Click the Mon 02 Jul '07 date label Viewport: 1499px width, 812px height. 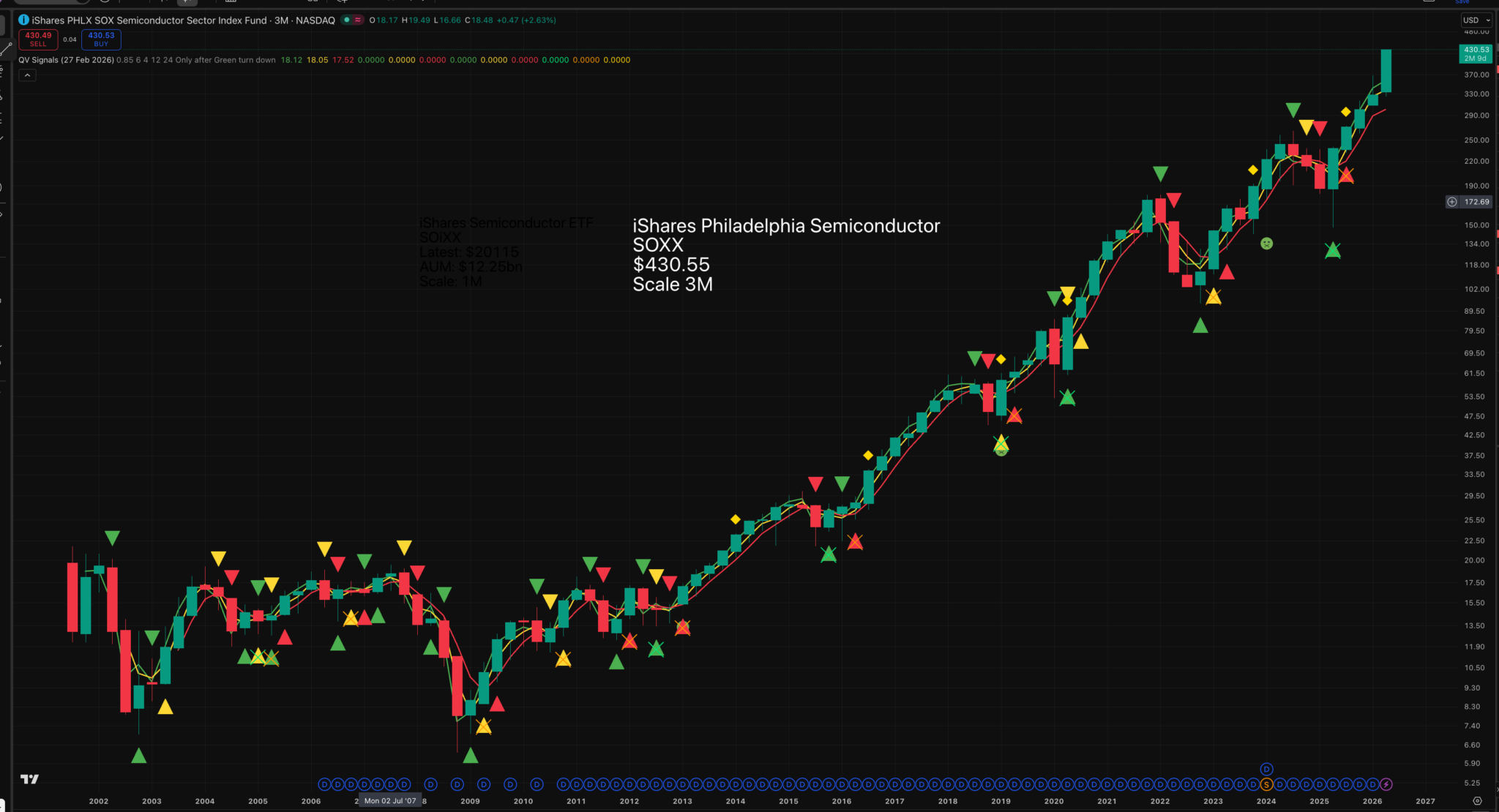point(389,801)
